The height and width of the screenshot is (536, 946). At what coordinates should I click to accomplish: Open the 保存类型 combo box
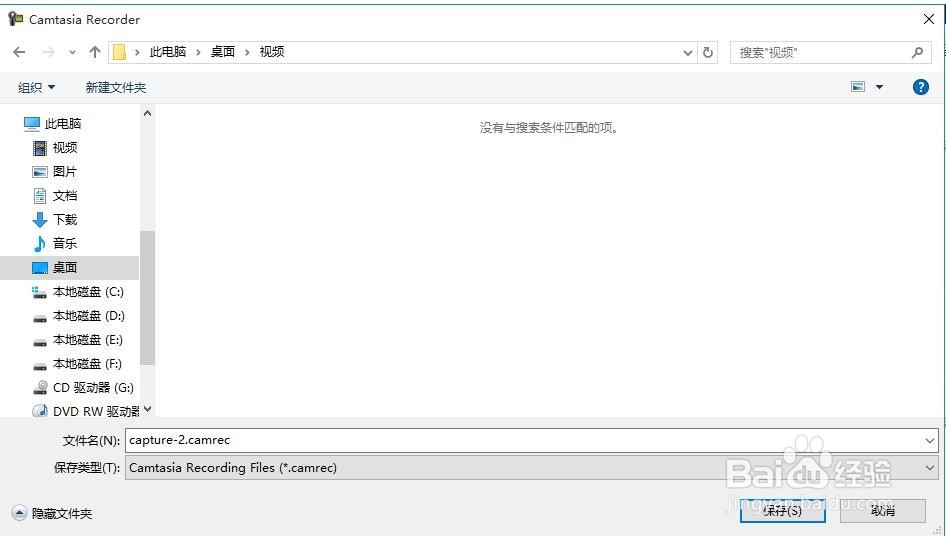(x=531, y=468)
